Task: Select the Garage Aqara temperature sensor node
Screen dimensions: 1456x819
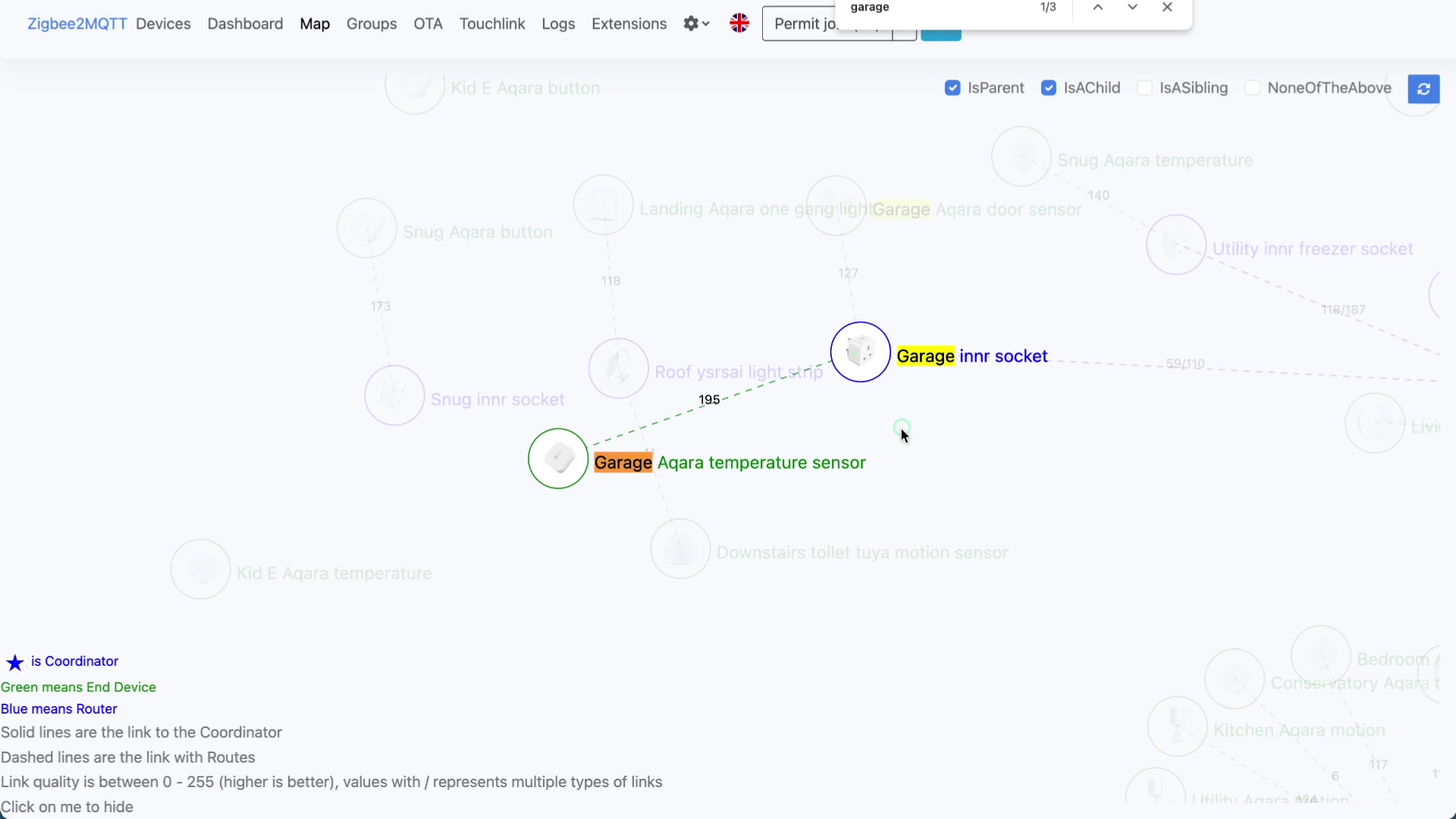Action: [x=558, y=459]
